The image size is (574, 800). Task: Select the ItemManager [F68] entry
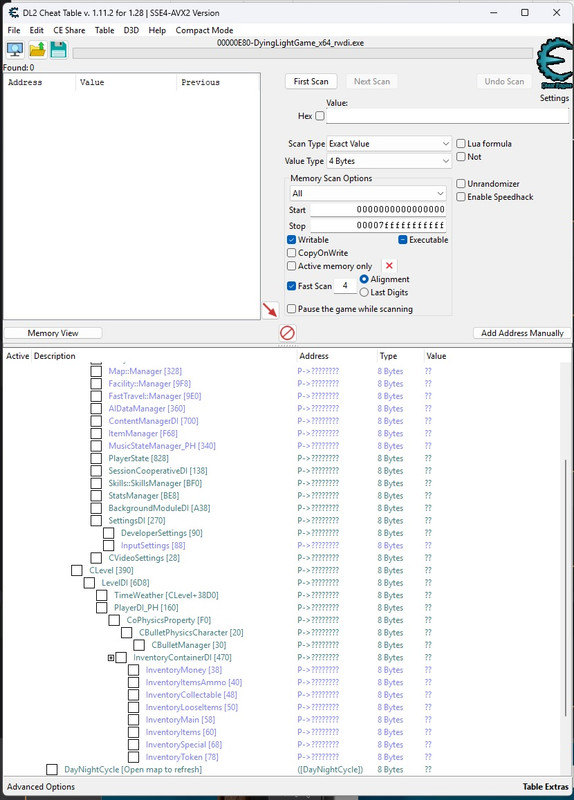pyautogui.click(x=143, y=434)
